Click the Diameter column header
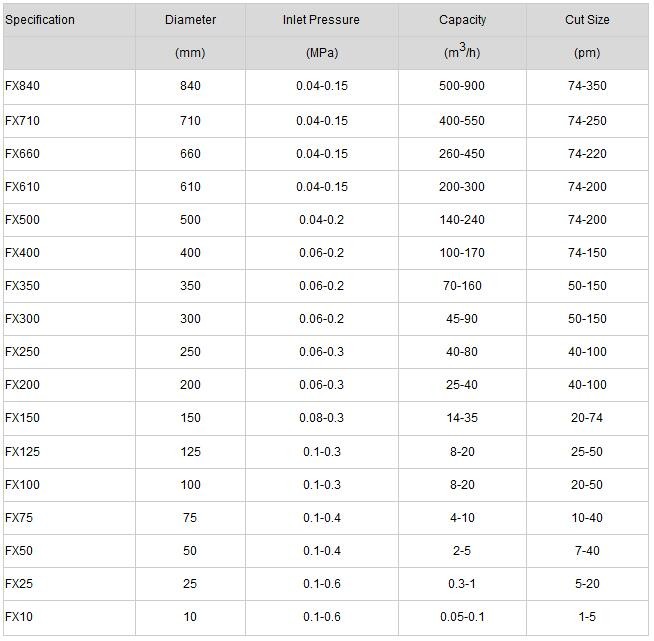 coord(190,20)
